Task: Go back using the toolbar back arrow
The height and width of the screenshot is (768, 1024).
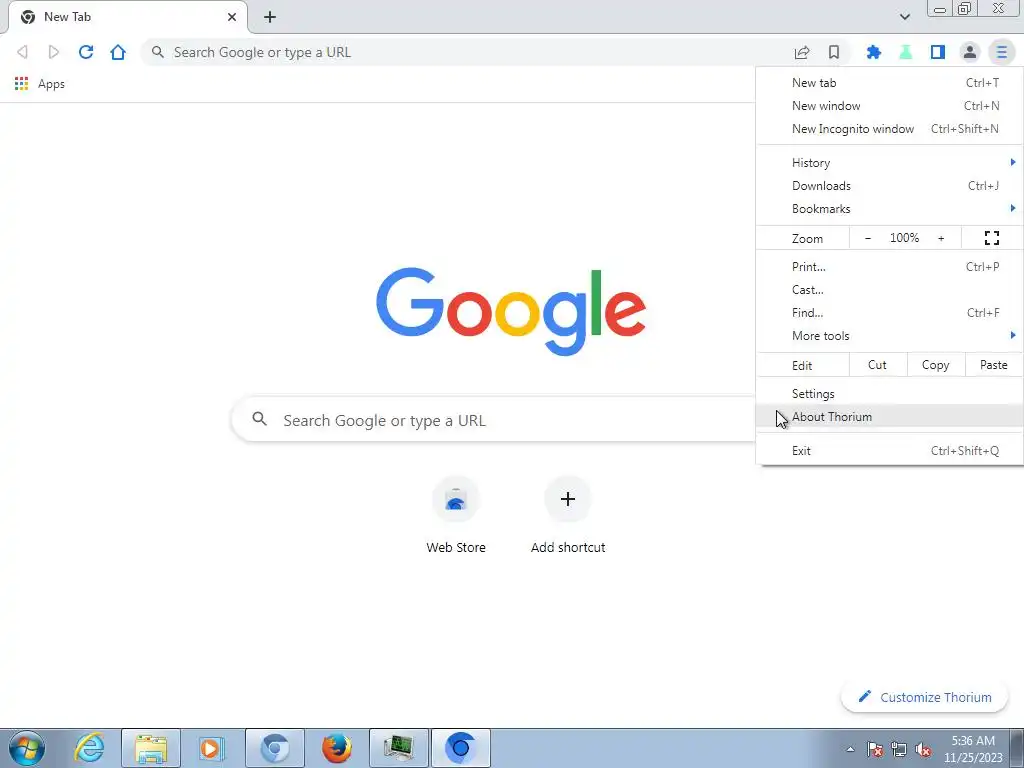Action: (22, 52)
